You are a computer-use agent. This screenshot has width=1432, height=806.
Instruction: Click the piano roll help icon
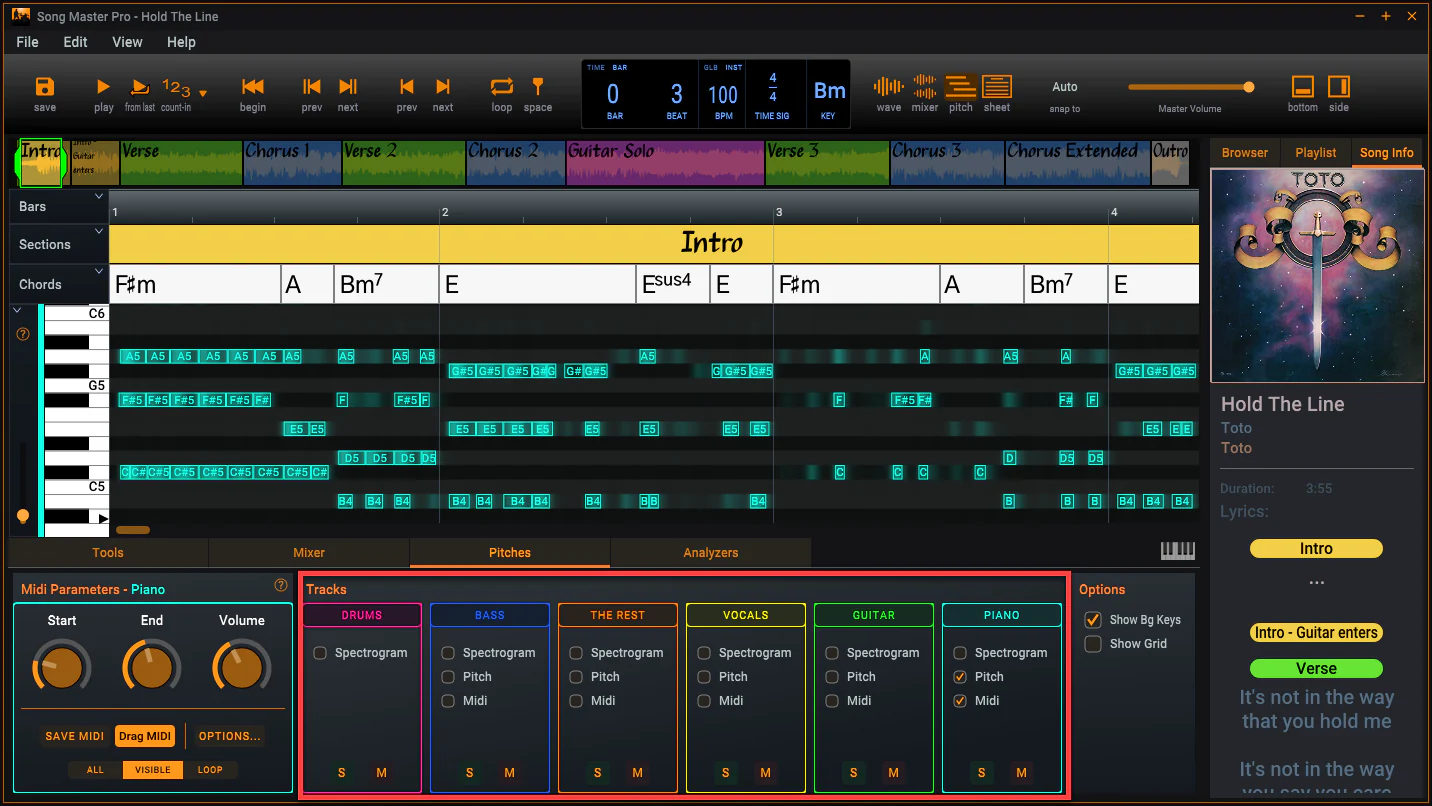[x=23, y=334]
